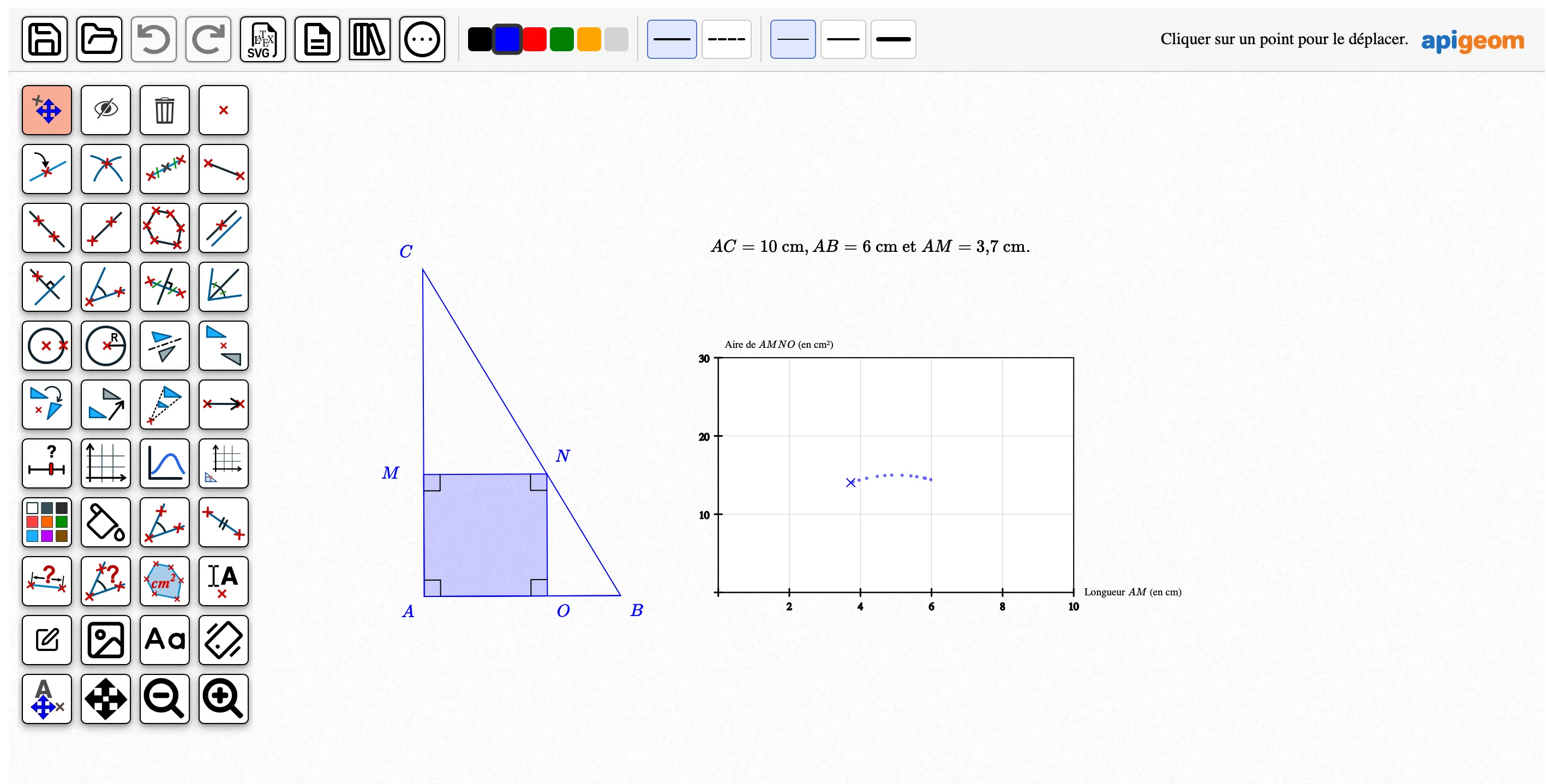Choose the medium line thickness
This screenshot has width=1546, height=784.
click(843, 40)
